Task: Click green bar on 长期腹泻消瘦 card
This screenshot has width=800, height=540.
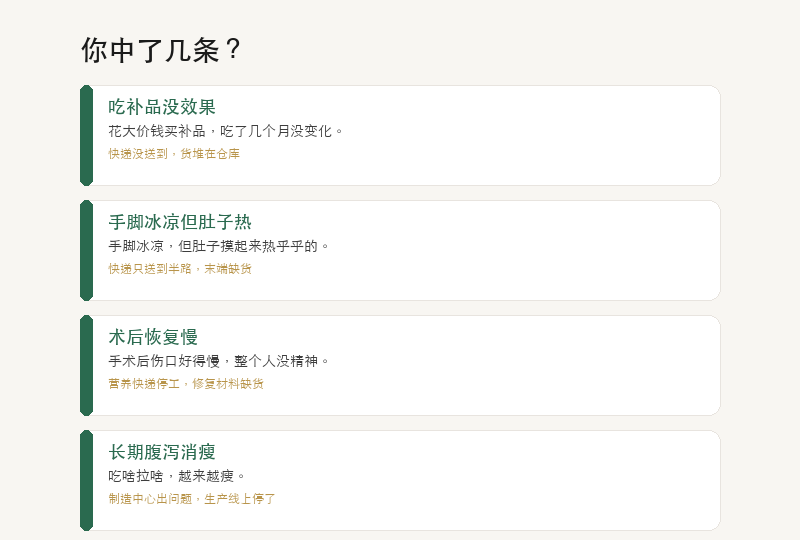Action: (x=86, y=480)
